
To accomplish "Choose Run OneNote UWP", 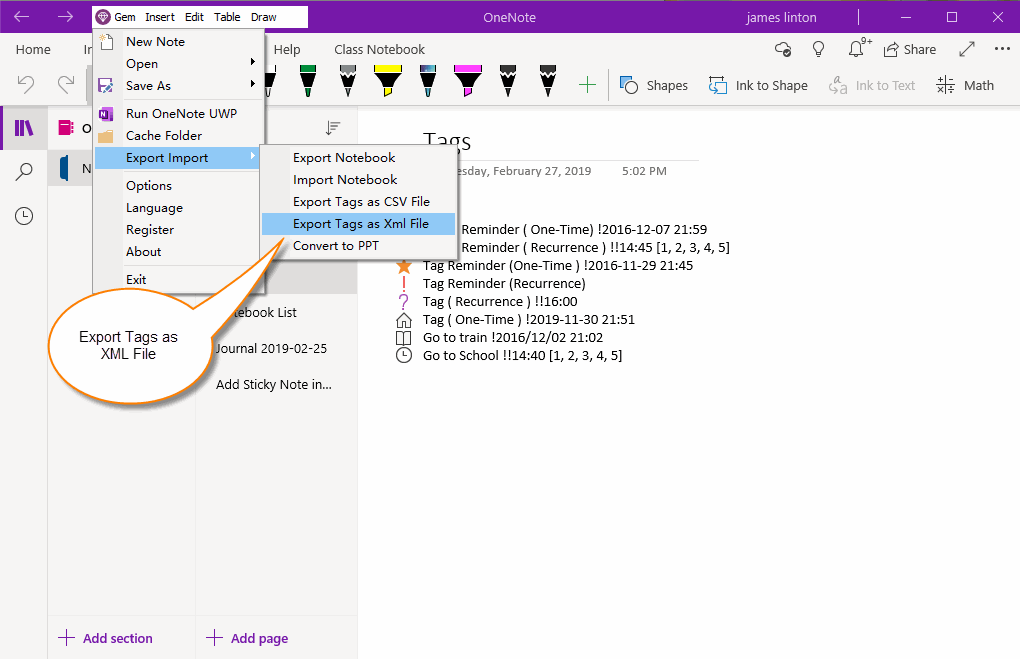I will 179,114.
